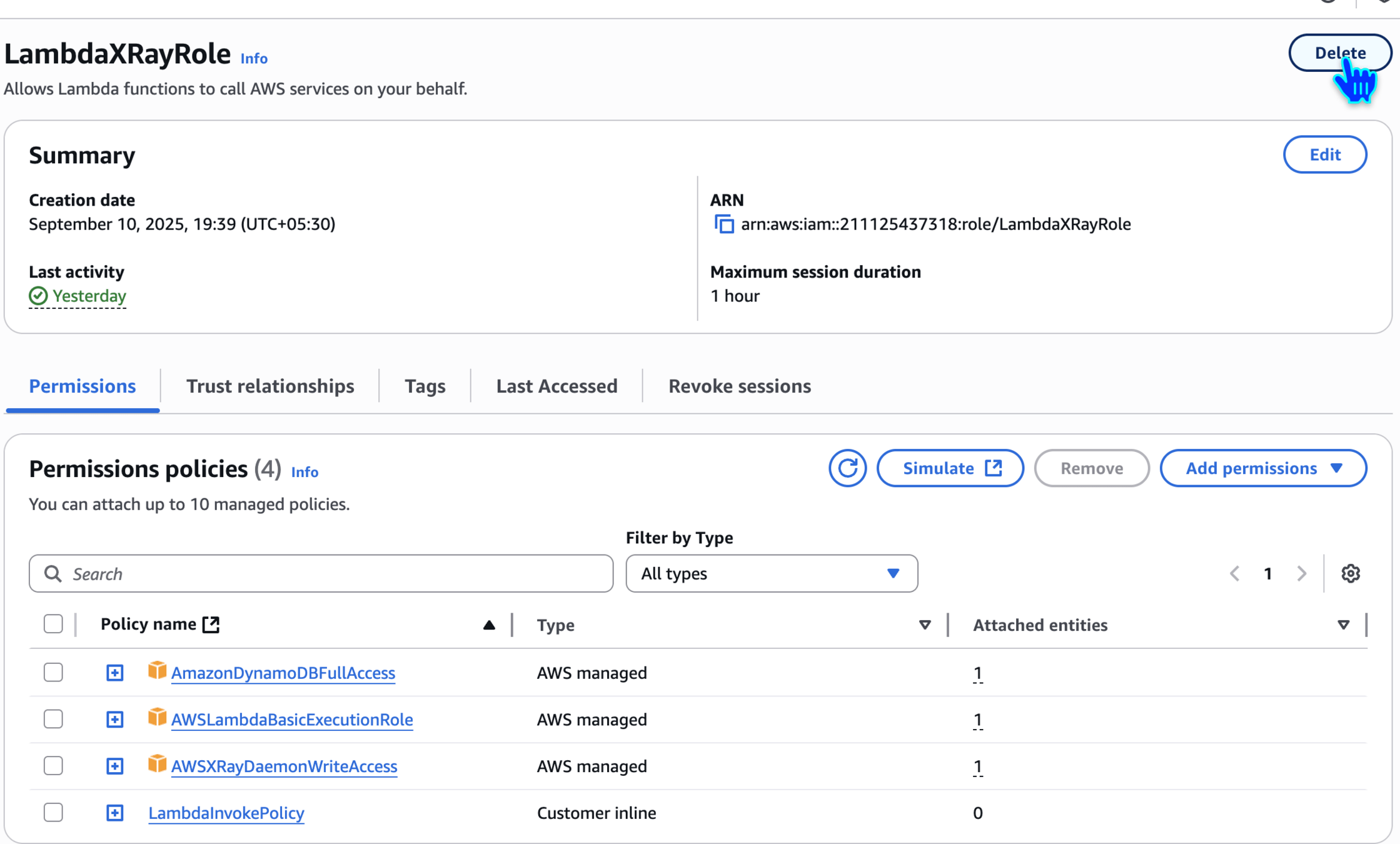Image resolution: width=1400 pixels, height=844 pixels.
Task: Click the AWSXRayDaemonWriteAccess policy box icon
Action: click(157, 765)
